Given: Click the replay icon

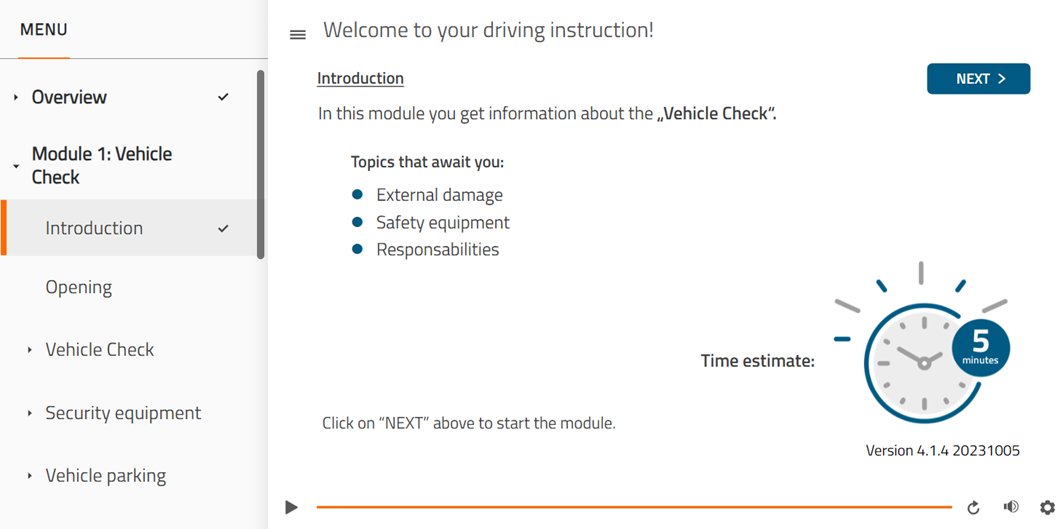Looking at the screenshot, I should tap(973, 508).
